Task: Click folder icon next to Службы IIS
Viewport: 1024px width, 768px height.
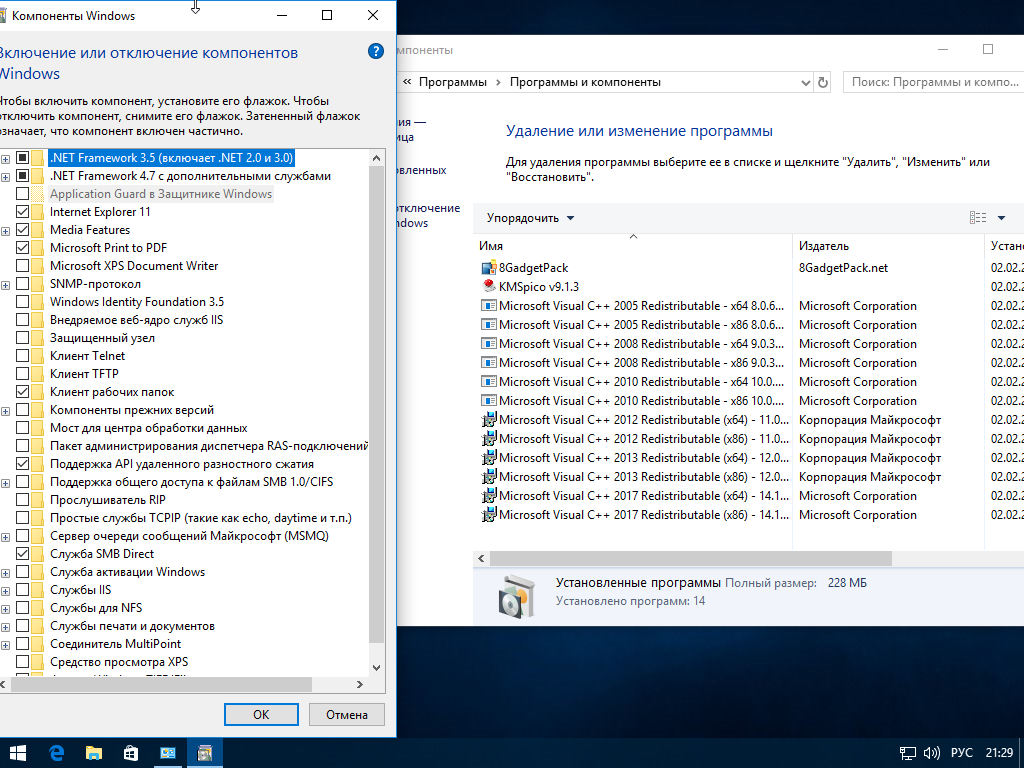Action: 37,590
